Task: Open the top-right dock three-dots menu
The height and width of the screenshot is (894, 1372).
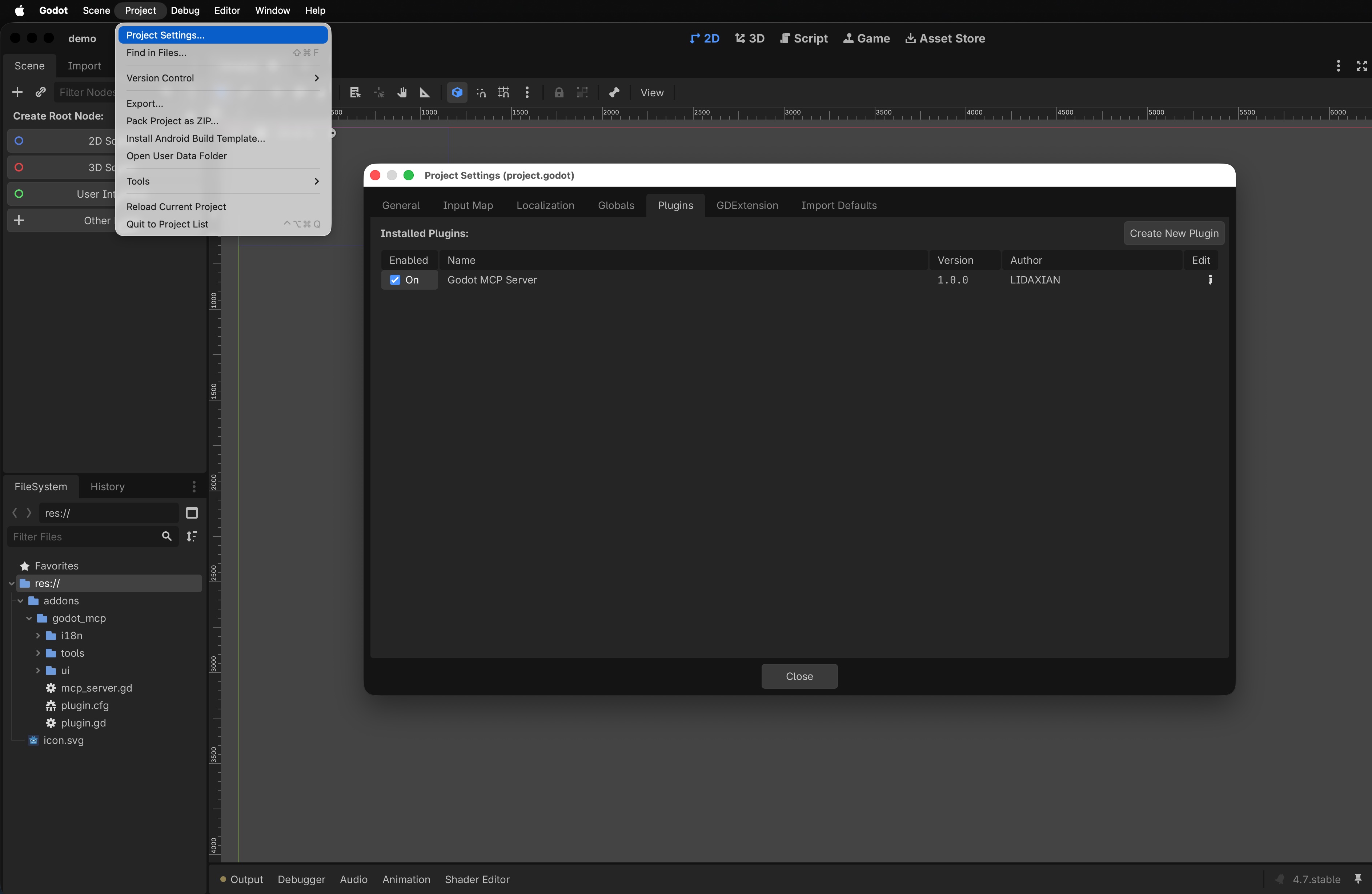Action: click(1338, 66)
